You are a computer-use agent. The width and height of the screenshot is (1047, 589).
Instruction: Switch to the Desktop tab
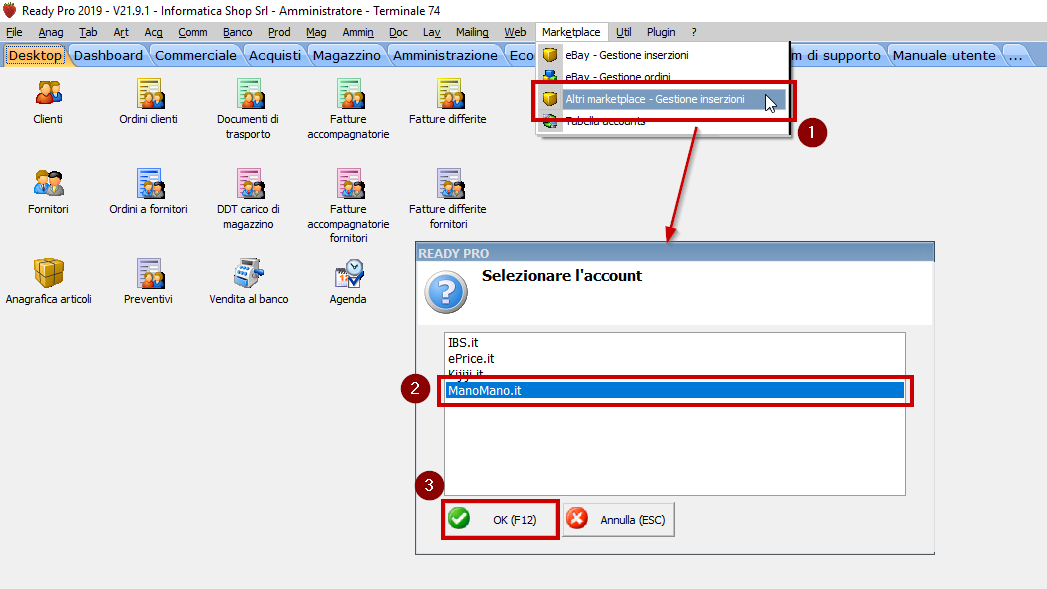35,55
